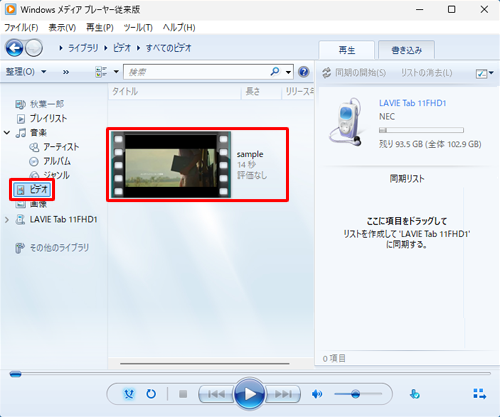Expand the LAVIE Tab 11FHD1 node
The height and width of the screenshot is (417, 500).
[7, 220]
